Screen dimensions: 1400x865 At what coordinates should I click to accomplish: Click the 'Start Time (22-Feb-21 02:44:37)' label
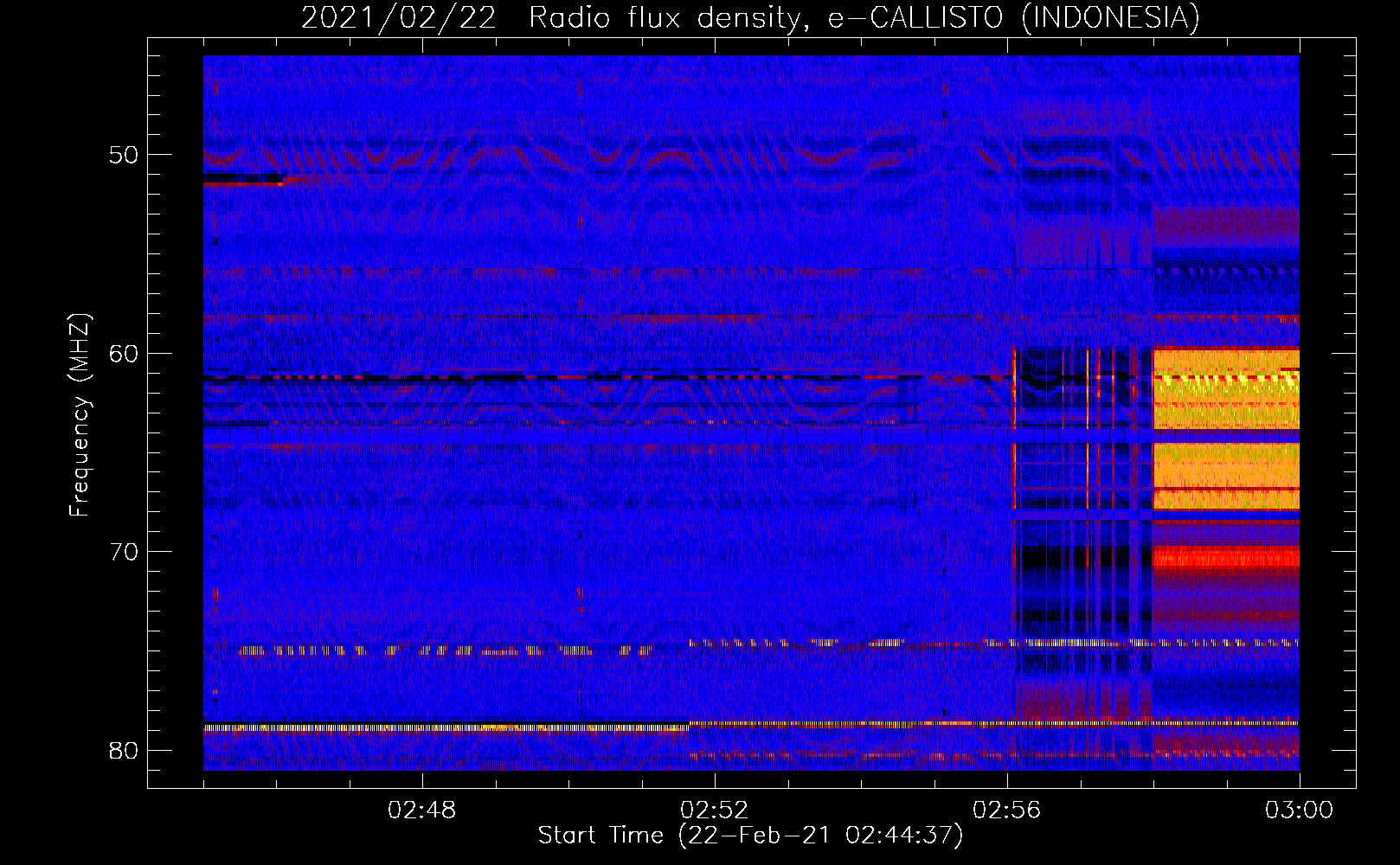750,836
